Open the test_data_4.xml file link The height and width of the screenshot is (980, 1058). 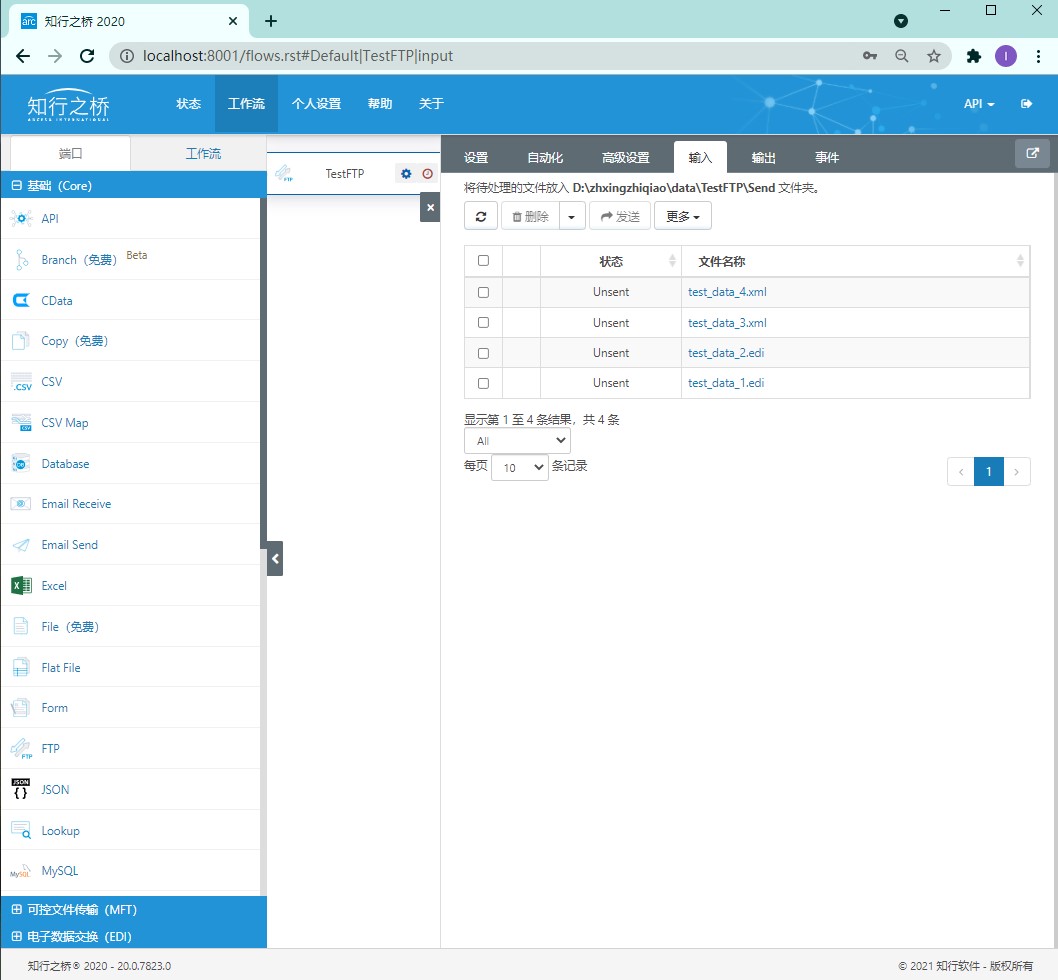tap(727, 292)
